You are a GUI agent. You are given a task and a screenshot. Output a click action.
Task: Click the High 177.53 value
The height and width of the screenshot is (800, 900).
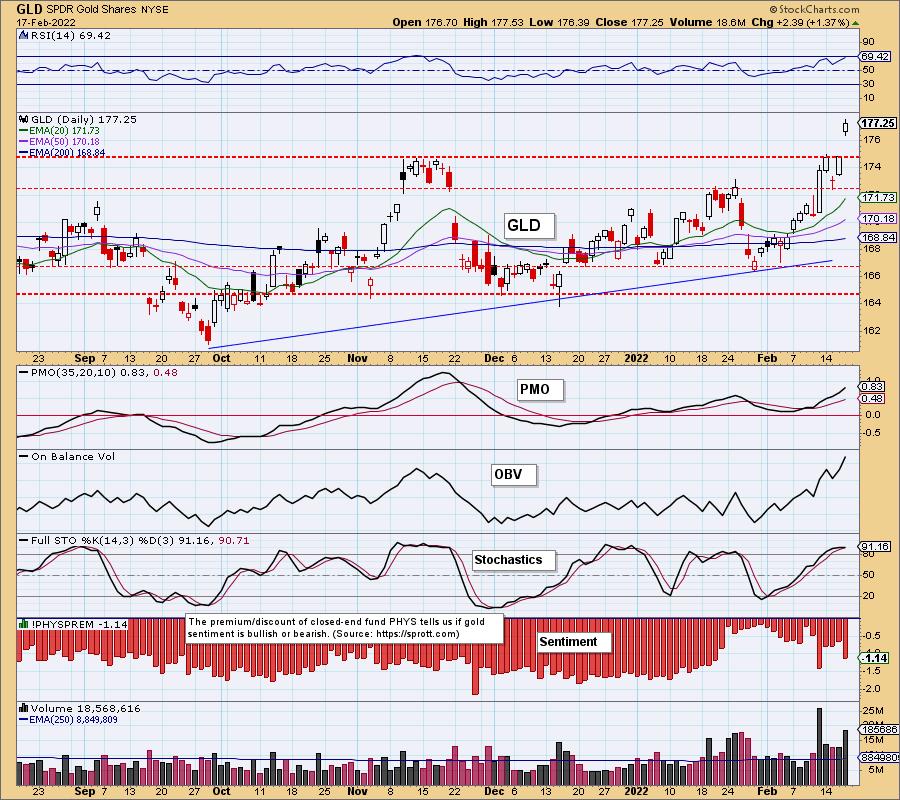pyautogui.click(x=493, y=22)
